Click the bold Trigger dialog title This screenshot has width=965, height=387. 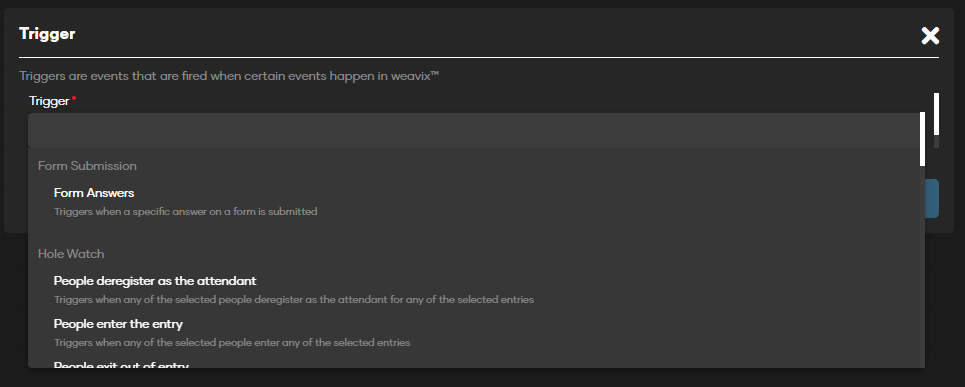pos(47,34)
